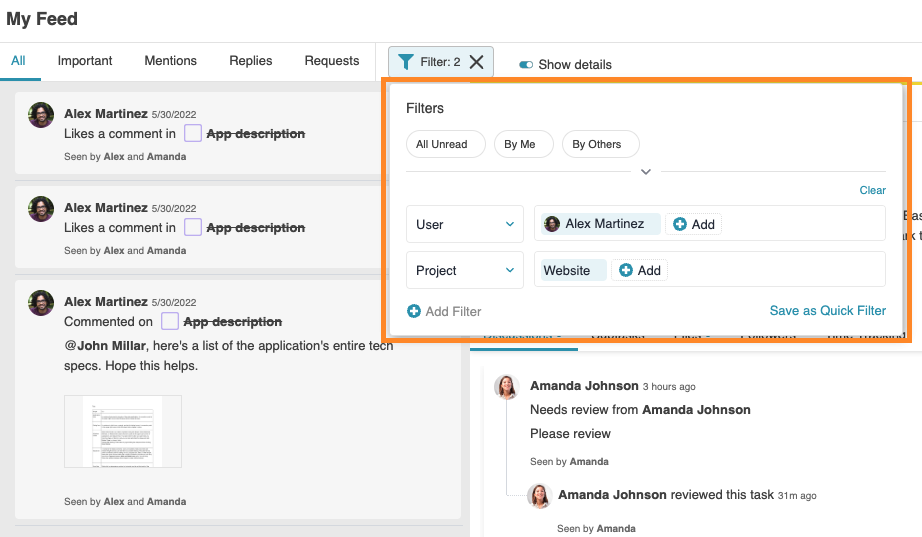Toggle the Show details switch
Image resolution: width=922 pixels, height=537 pixels.
[526, 65]
